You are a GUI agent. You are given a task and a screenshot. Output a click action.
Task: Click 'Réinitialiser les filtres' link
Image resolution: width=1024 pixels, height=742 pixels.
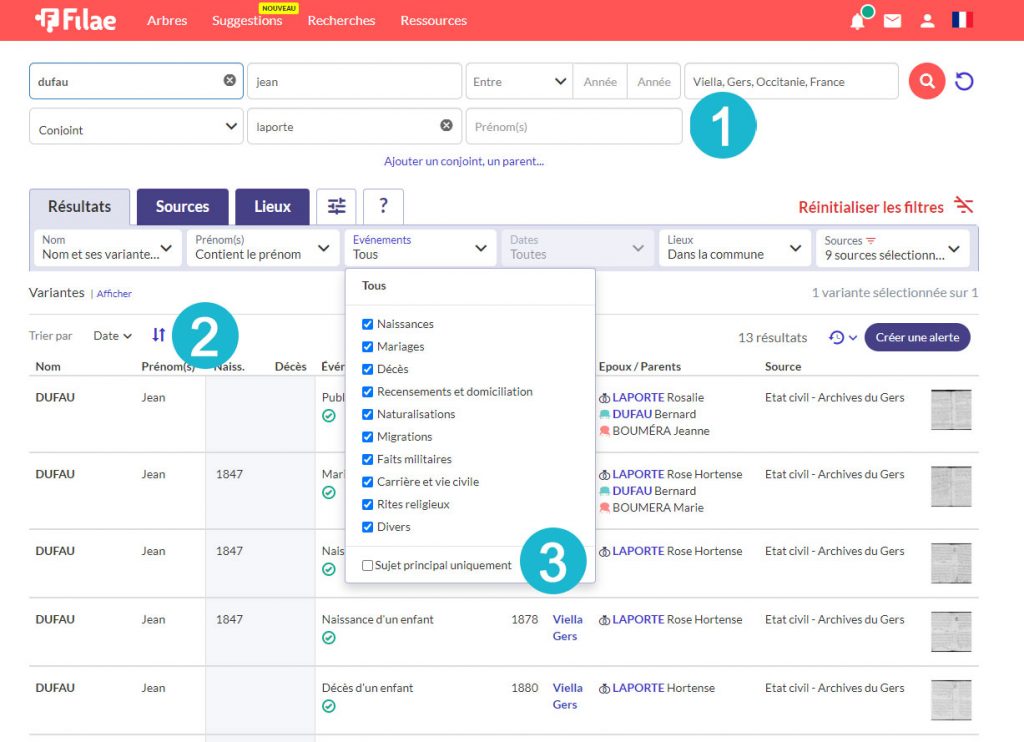click(871, 207)
